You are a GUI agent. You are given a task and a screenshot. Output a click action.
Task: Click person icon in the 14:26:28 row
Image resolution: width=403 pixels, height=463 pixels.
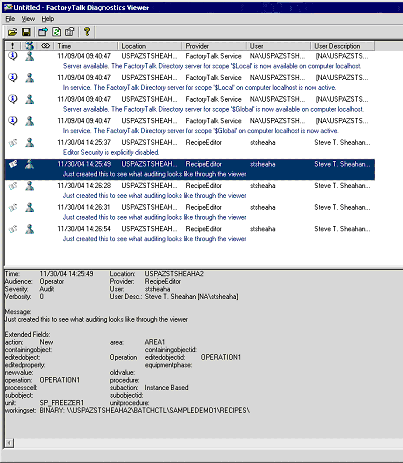[x=30, y=186]
